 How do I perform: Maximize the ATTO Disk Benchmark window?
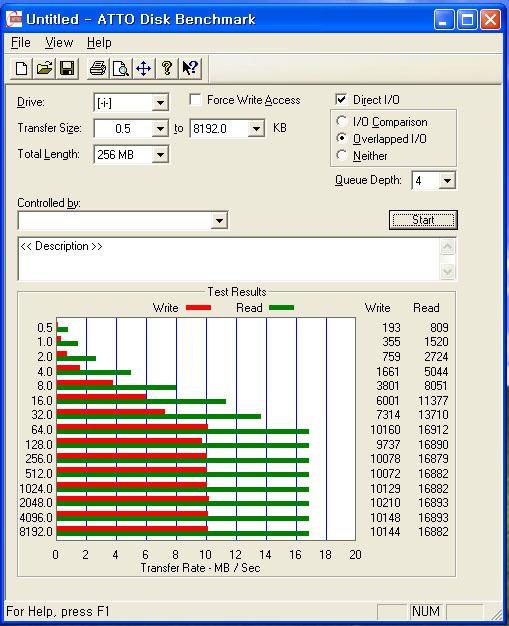pos(467,19)
